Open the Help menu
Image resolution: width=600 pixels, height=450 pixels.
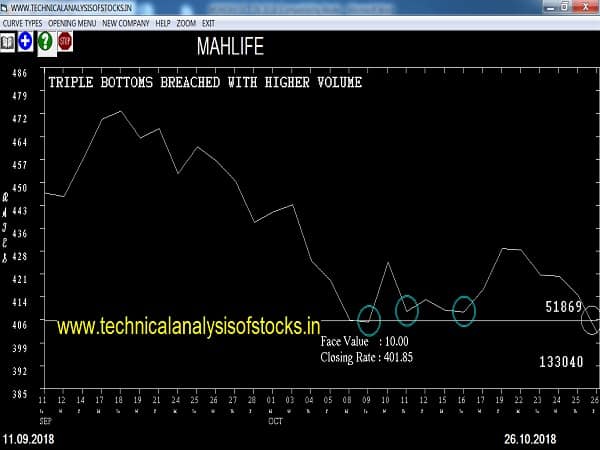pyautogui.click(x=162, y=22)
